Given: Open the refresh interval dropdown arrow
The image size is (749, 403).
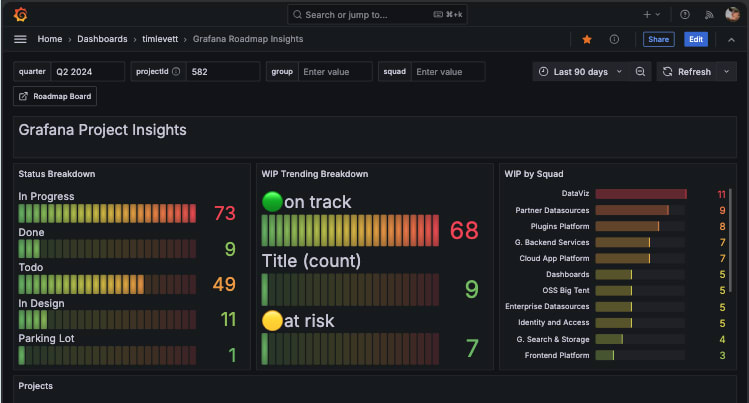Looking at the screenshot, I should tap(726, 72).
